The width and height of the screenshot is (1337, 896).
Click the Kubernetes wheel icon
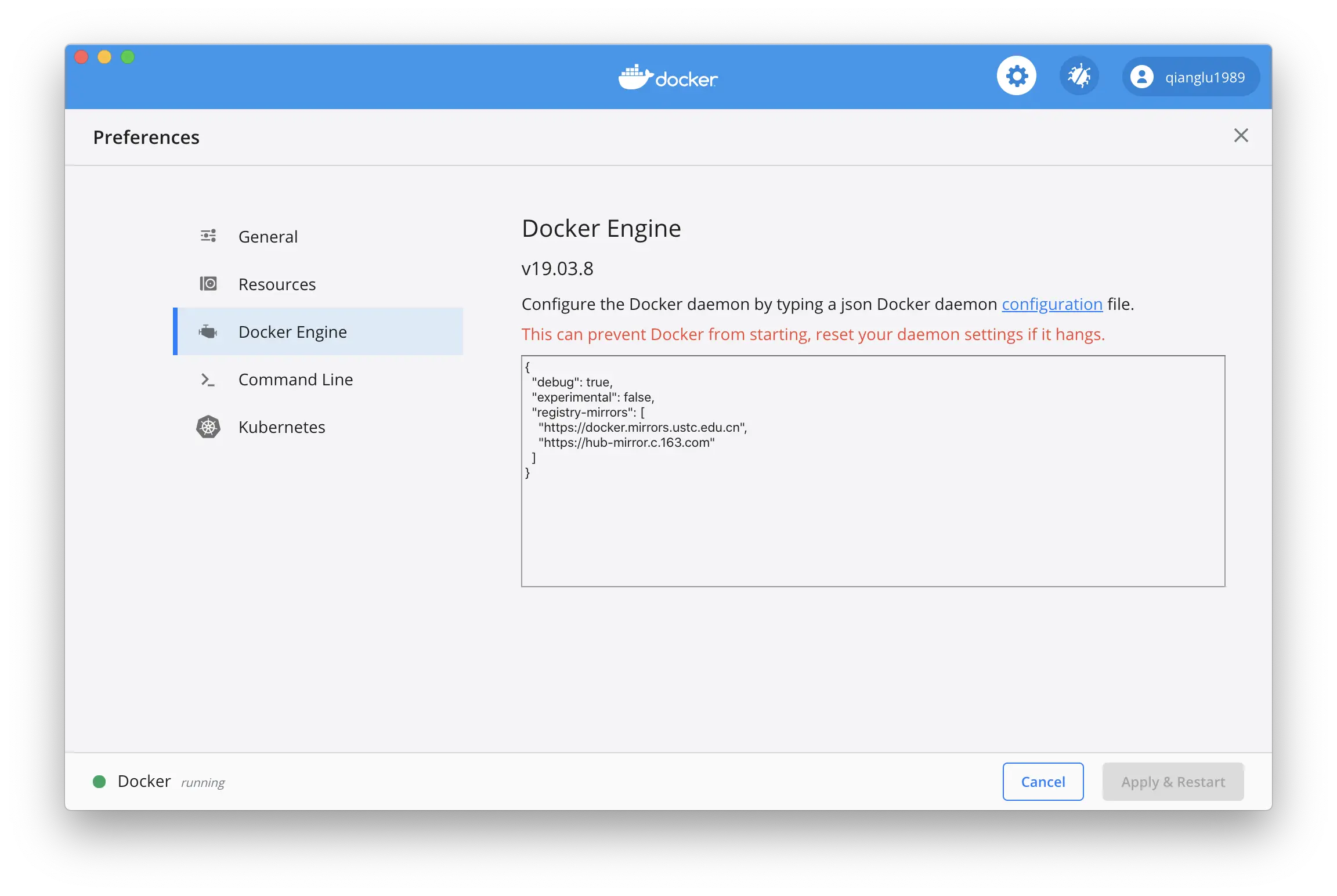(x=208, y=427)
